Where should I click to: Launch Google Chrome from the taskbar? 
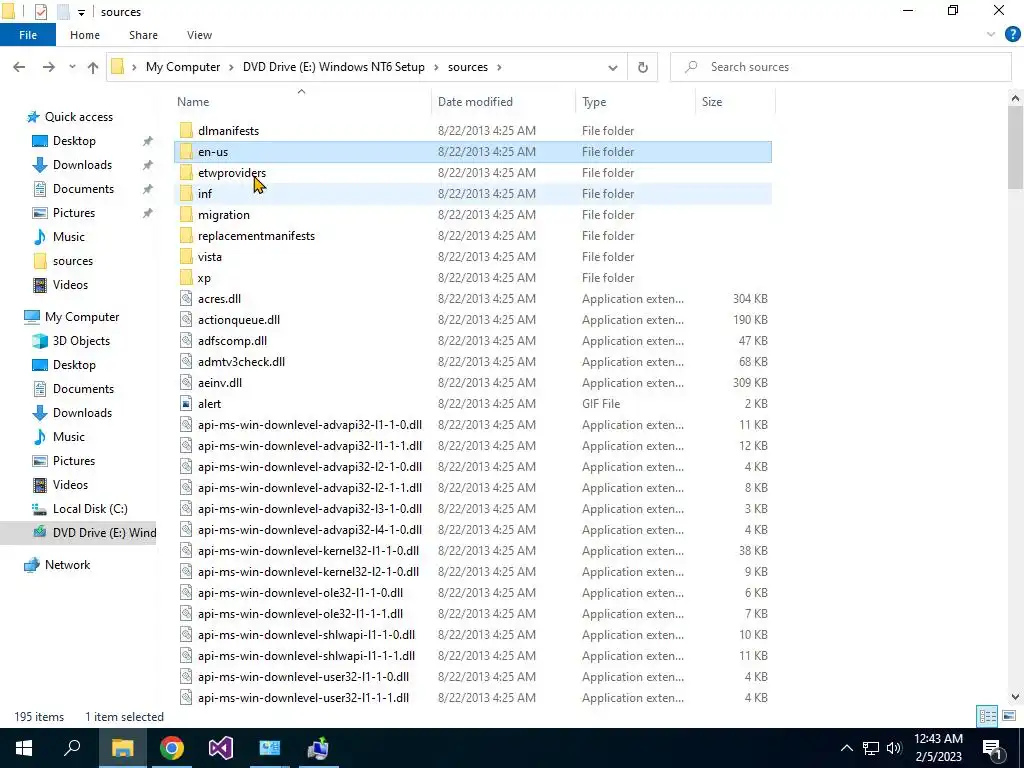click(172, 748)
